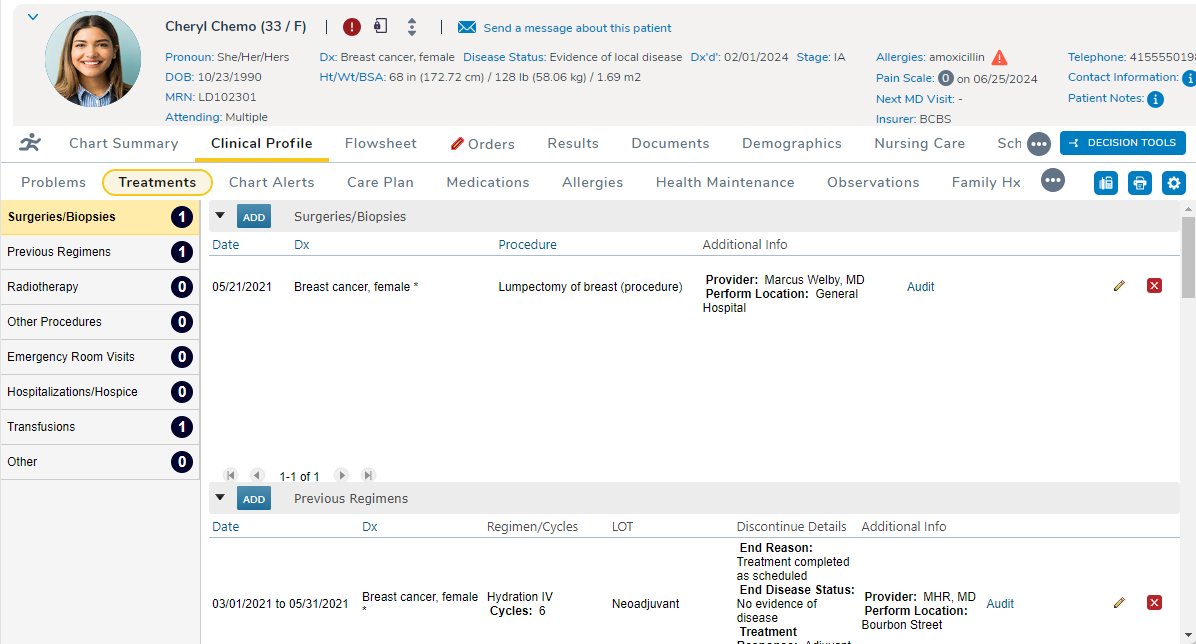Open the Medications tab
Viewport: 1196px width, 644px height.
coord(487,182)
